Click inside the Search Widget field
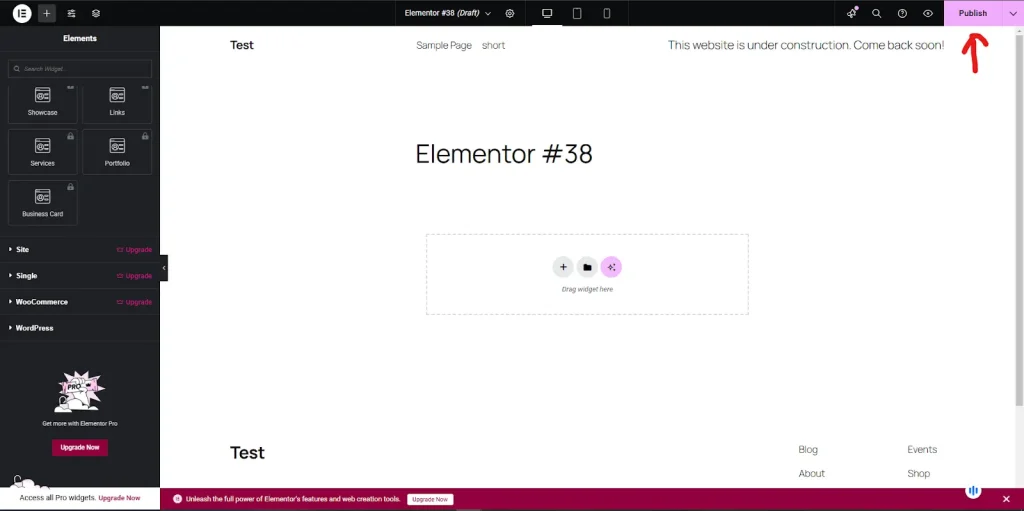This screenshot has height=511, width=1024. pos(80,69)
